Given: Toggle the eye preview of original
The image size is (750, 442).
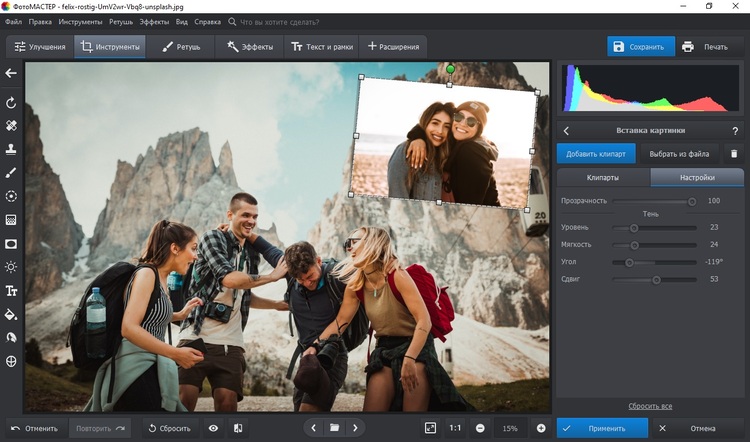Looking at the screenshot, I should pyautogui.click(x=213, y=428).
